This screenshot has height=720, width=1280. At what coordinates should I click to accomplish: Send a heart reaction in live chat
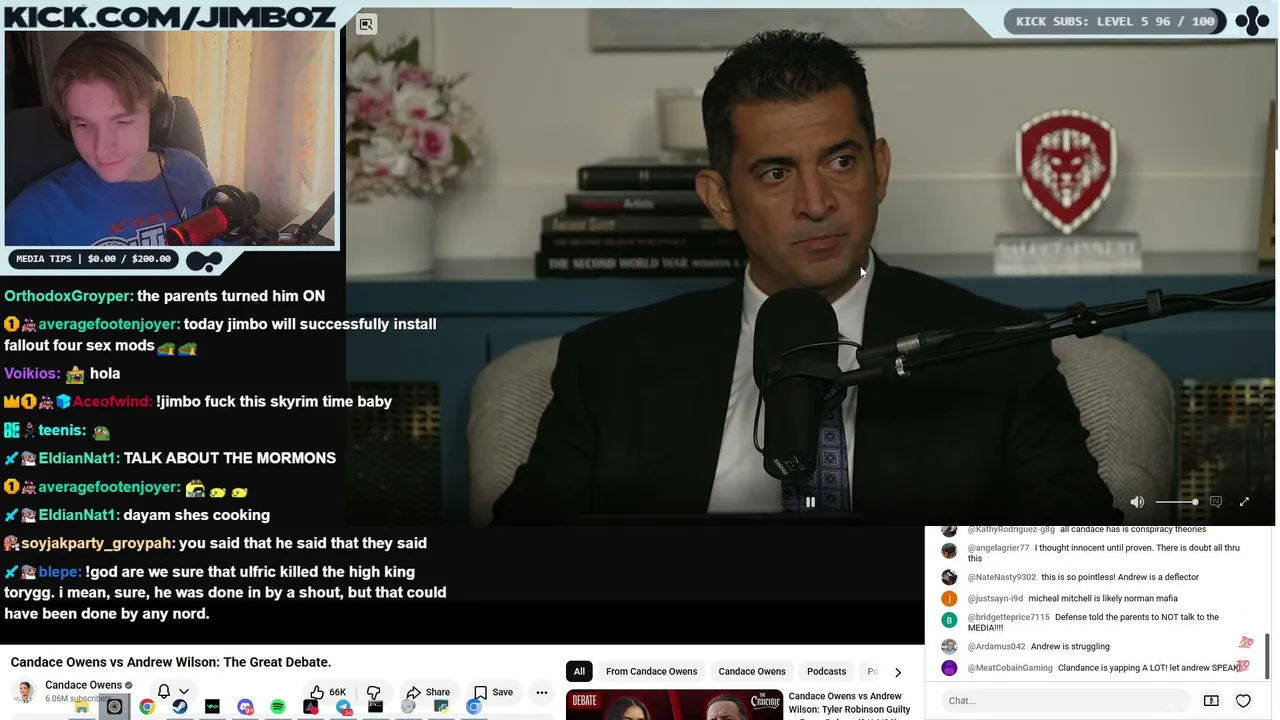[x=1243, y=700]
